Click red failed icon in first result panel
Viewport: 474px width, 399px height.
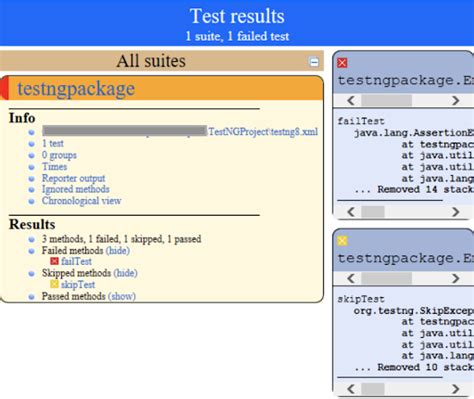(342, 63)
